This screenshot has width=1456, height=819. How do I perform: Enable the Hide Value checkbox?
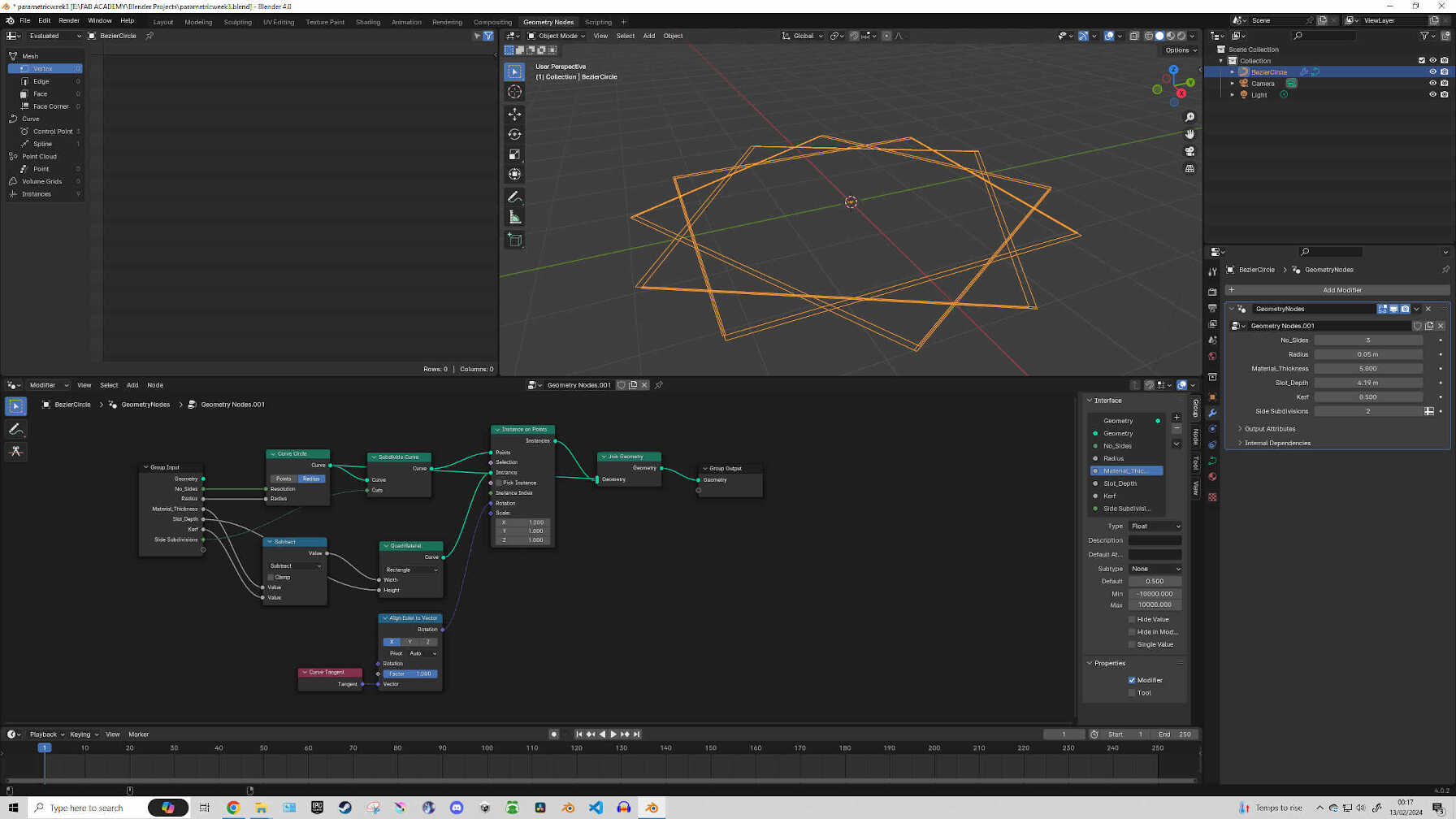pos(1132,620)
